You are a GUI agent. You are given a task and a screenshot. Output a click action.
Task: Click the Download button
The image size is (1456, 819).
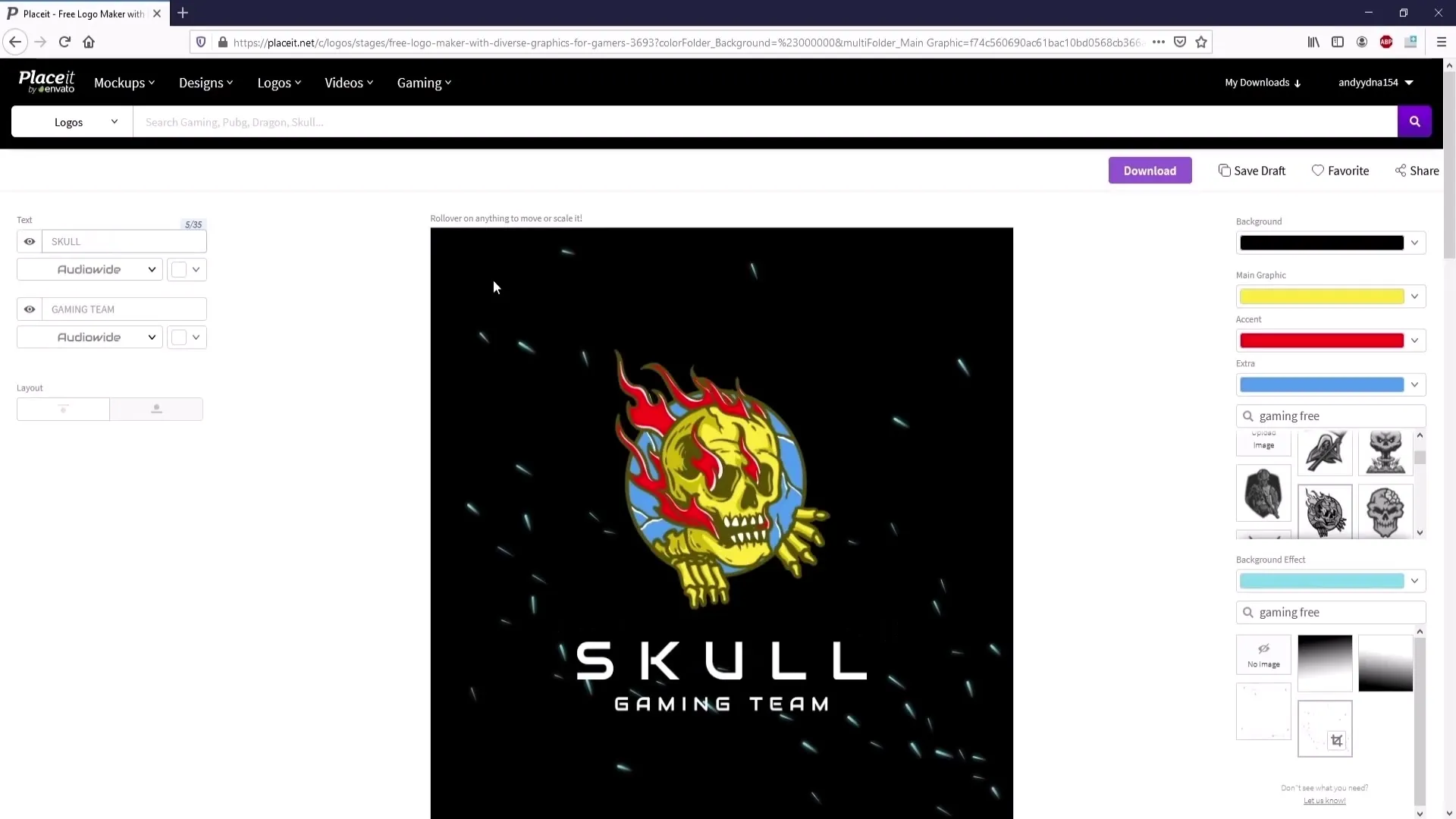pos(1150,170)
